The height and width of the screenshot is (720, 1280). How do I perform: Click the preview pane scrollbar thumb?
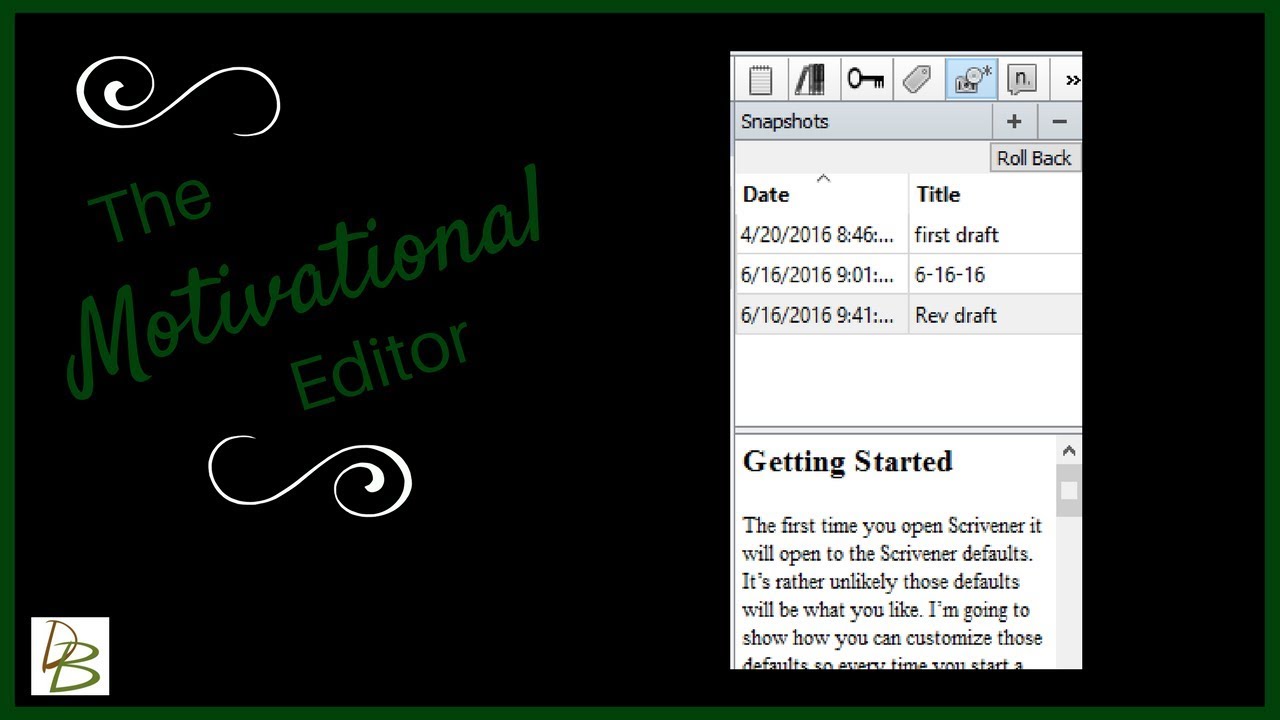click(x=1069, y=490)
